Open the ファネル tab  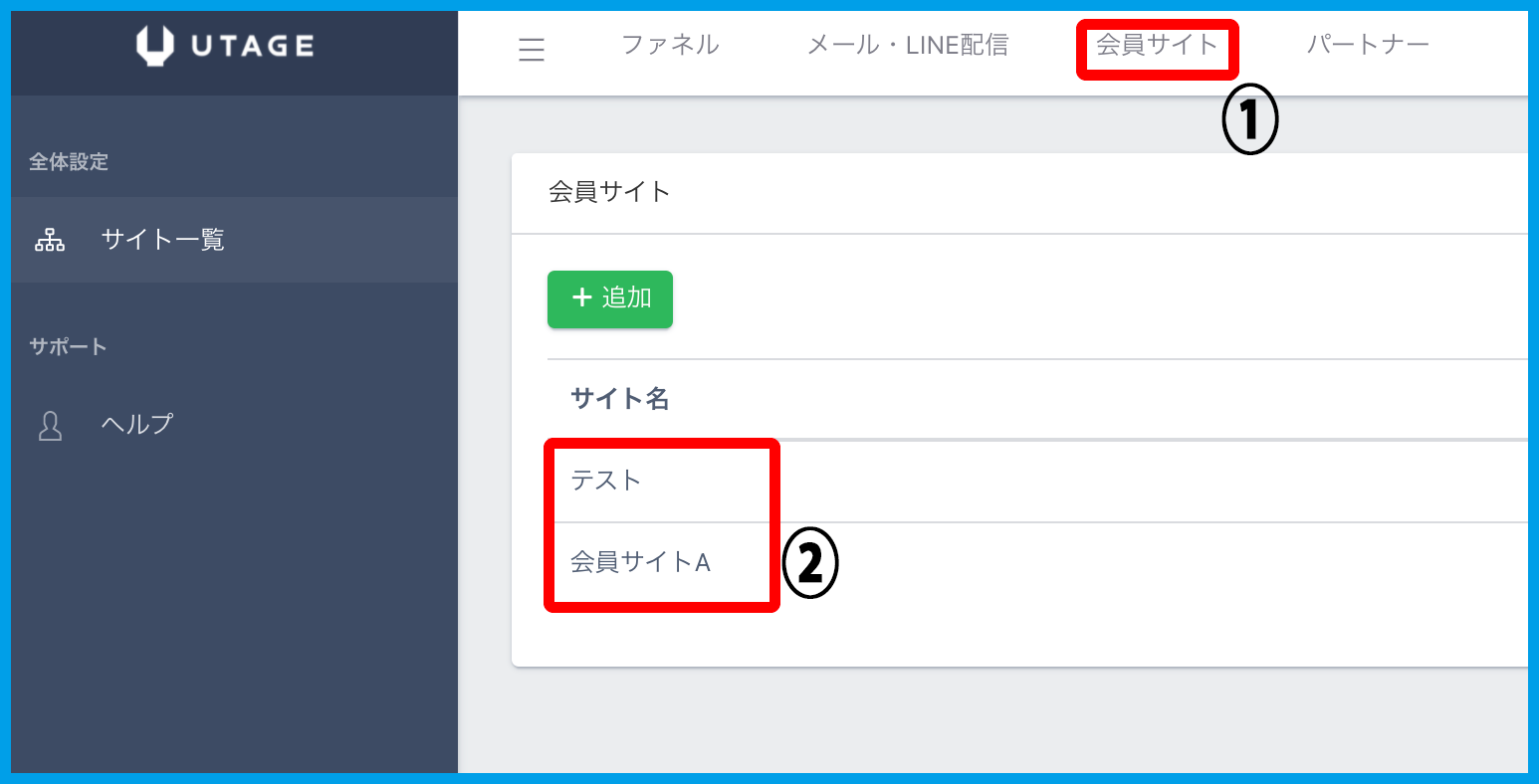click(670, 45)
